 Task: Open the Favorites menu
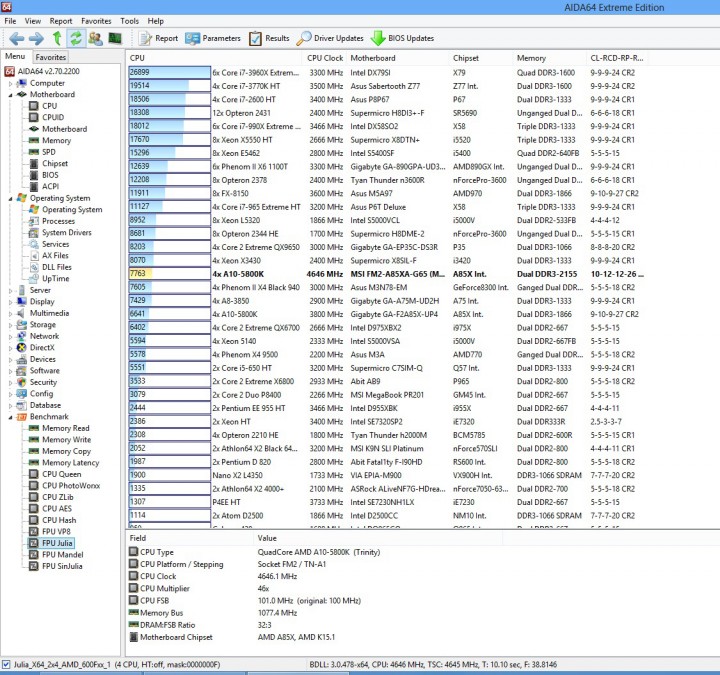pyautogui.click(x=96, y=21)
